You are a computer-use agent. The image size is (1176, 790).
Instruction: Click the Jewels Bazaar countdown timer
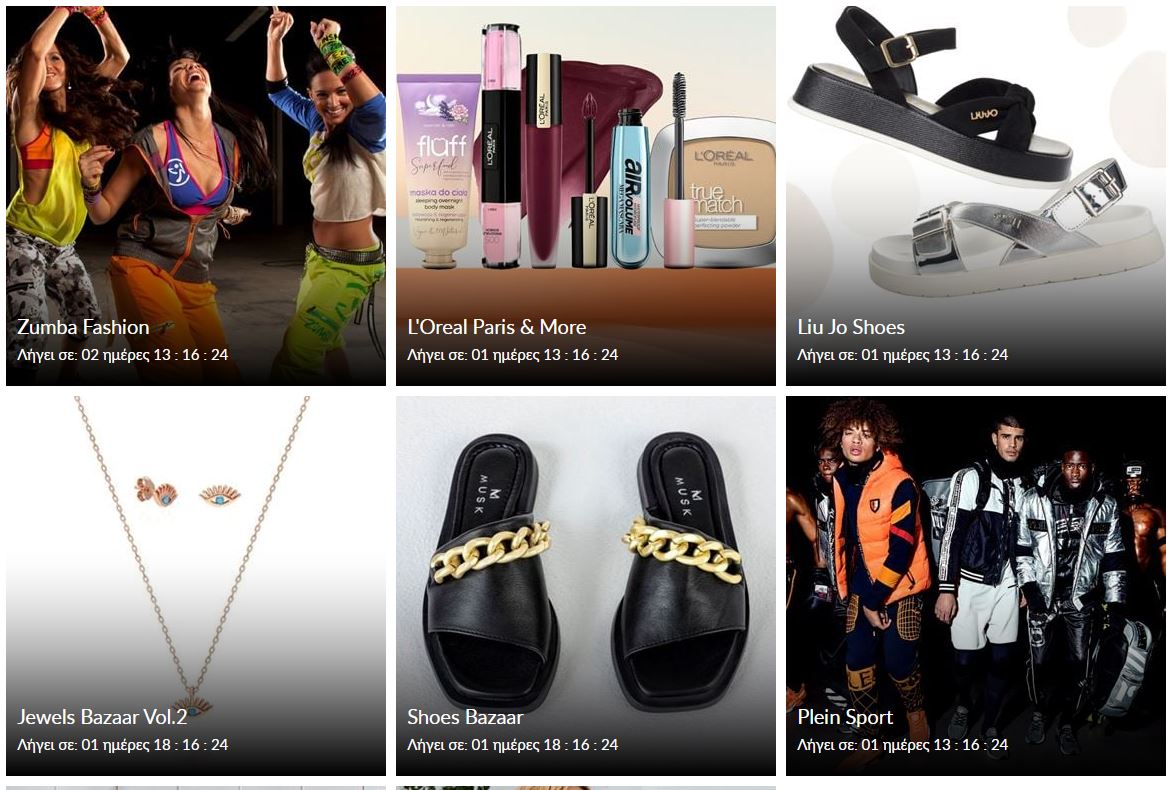click(x=122, y=745)
